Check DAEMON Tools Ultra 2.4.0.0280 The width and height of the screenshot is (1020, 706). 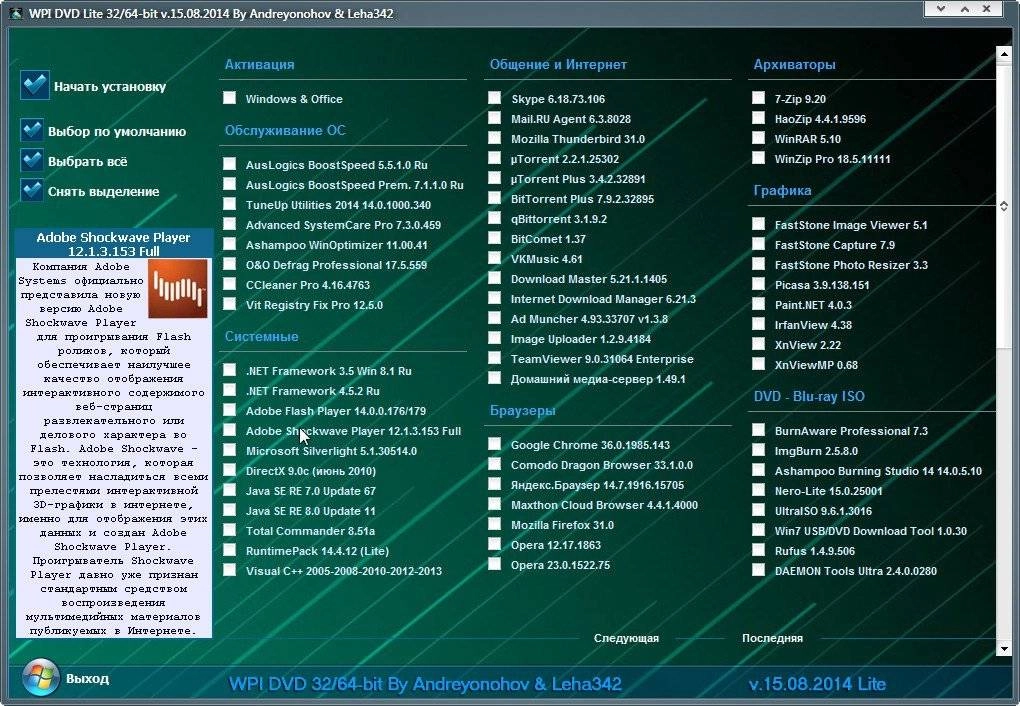(758, 570)
